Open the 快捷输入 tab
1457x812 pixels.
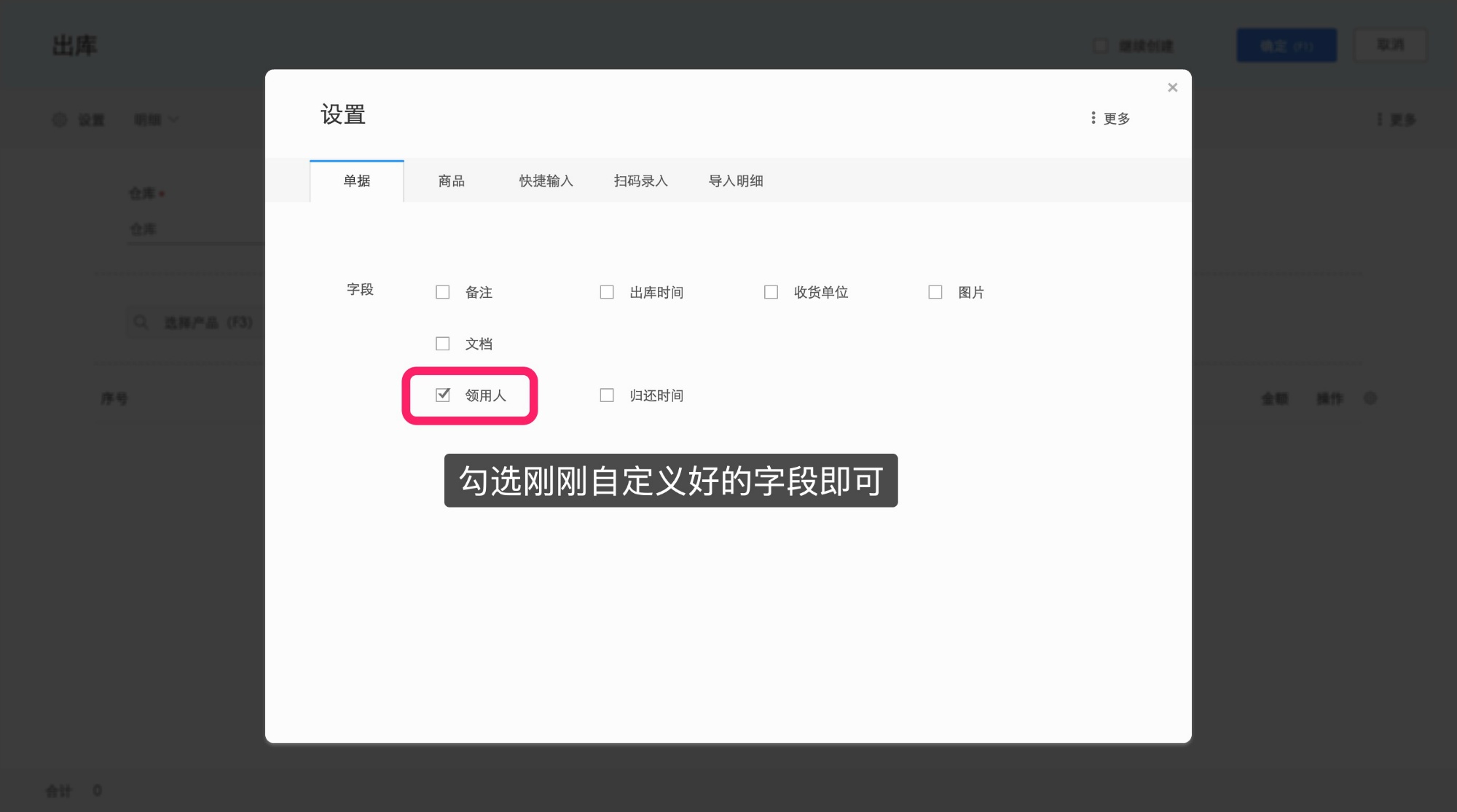[x=546, y=181]
